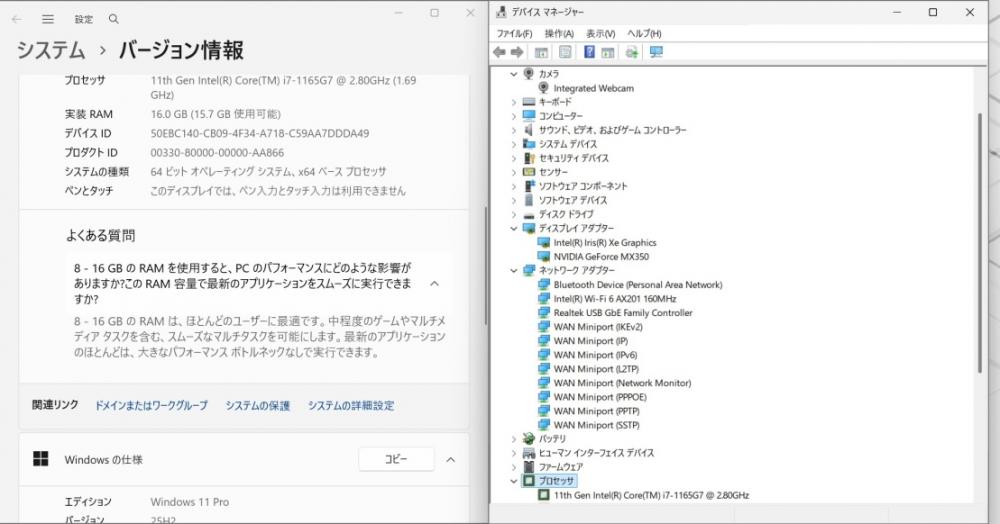The image size is (1000, 524).
Task: Collapse the RAM FAQ answer chevron
Action: 434,284
